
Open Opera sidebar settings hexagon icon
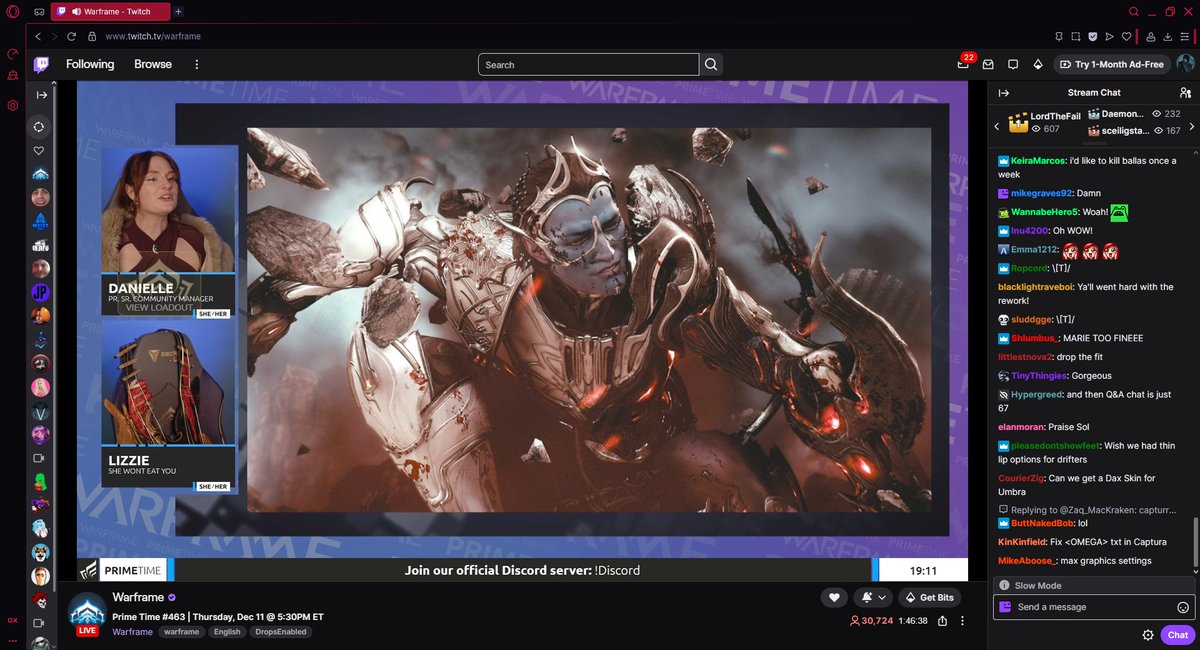pyautogui.click(x=13, y=105)
